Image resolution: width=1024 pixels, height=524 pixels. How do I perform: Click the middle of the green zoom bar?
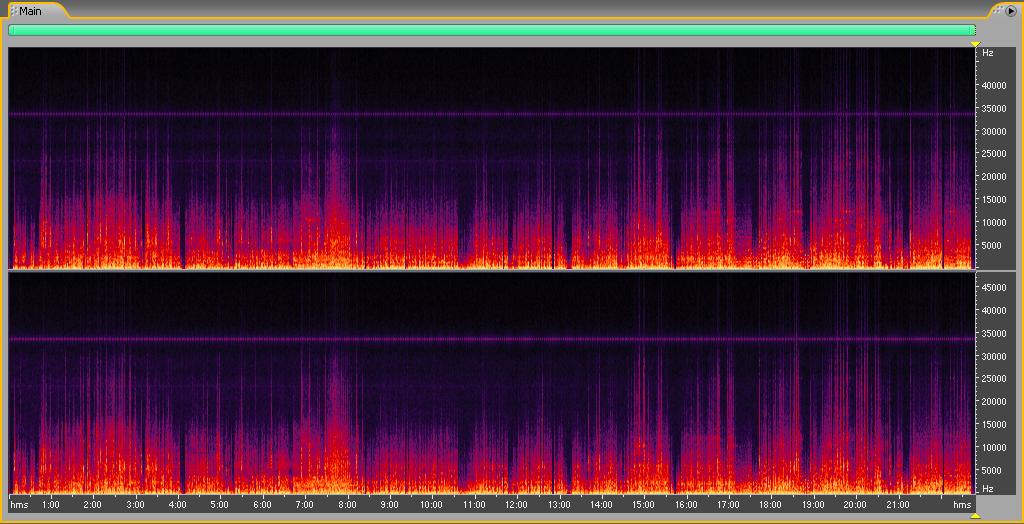492,30
